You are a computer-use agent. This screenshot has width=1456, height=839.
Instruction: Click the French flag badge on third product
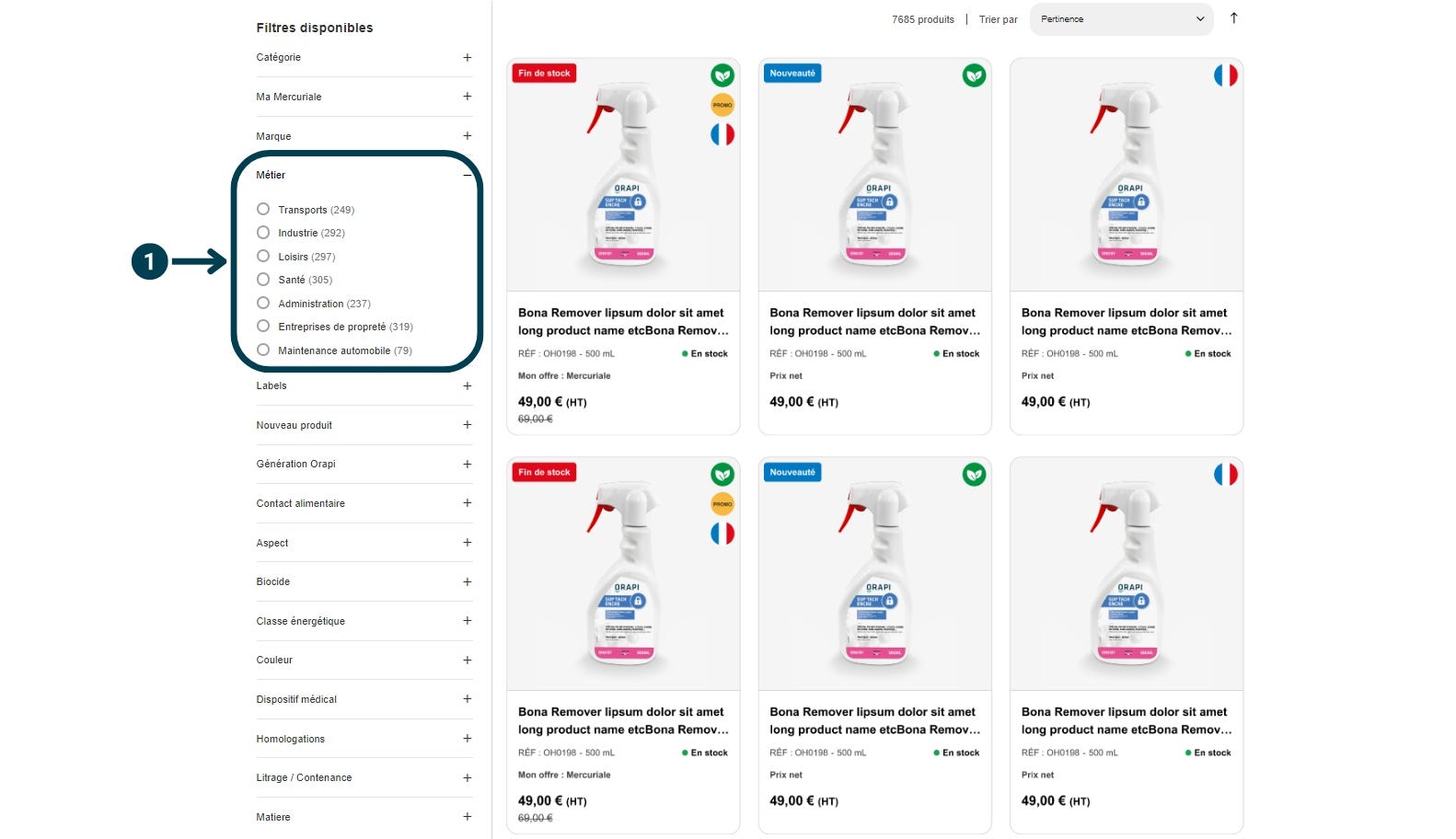pos(1225,75)
